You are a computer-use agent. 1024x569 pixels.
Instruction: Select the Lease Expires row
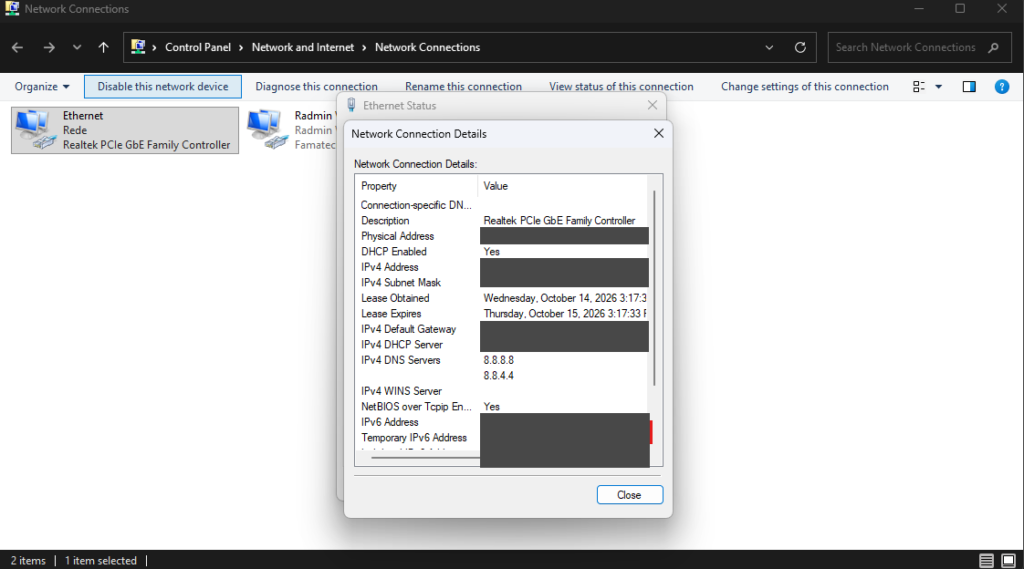pos(502,314)
